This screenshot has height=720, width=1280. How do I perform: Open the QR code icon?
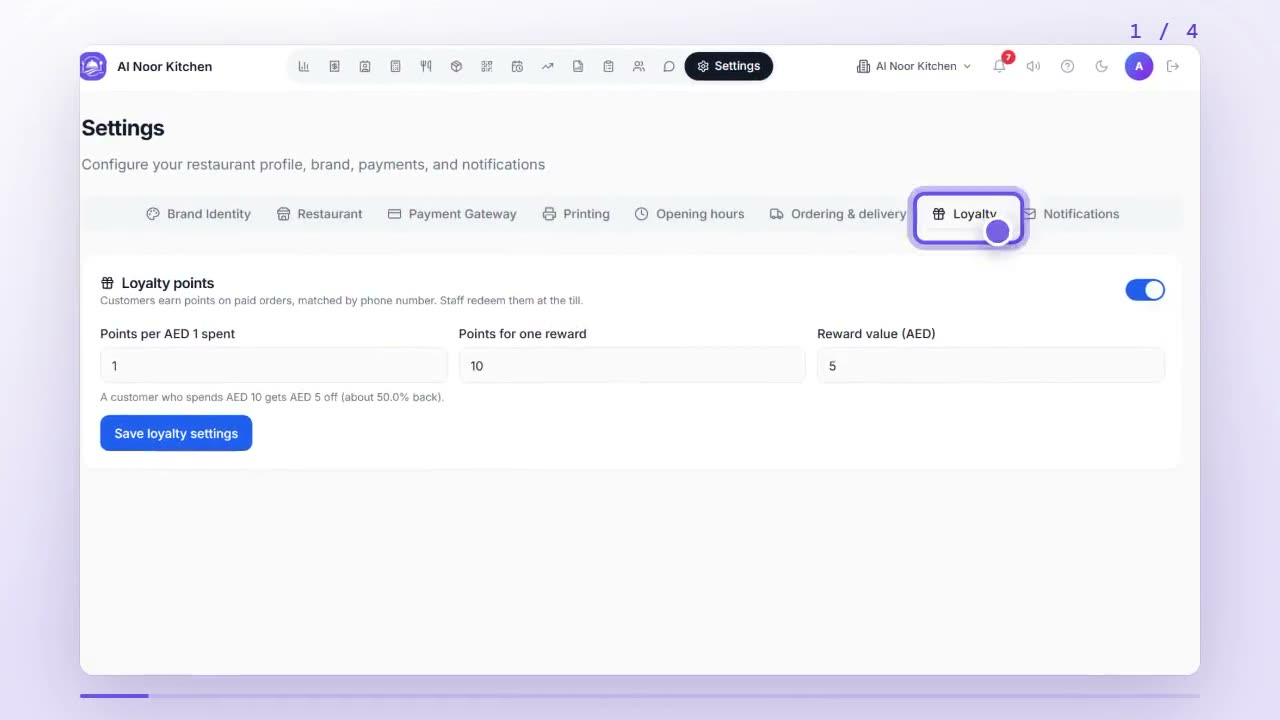pos(487,66)
